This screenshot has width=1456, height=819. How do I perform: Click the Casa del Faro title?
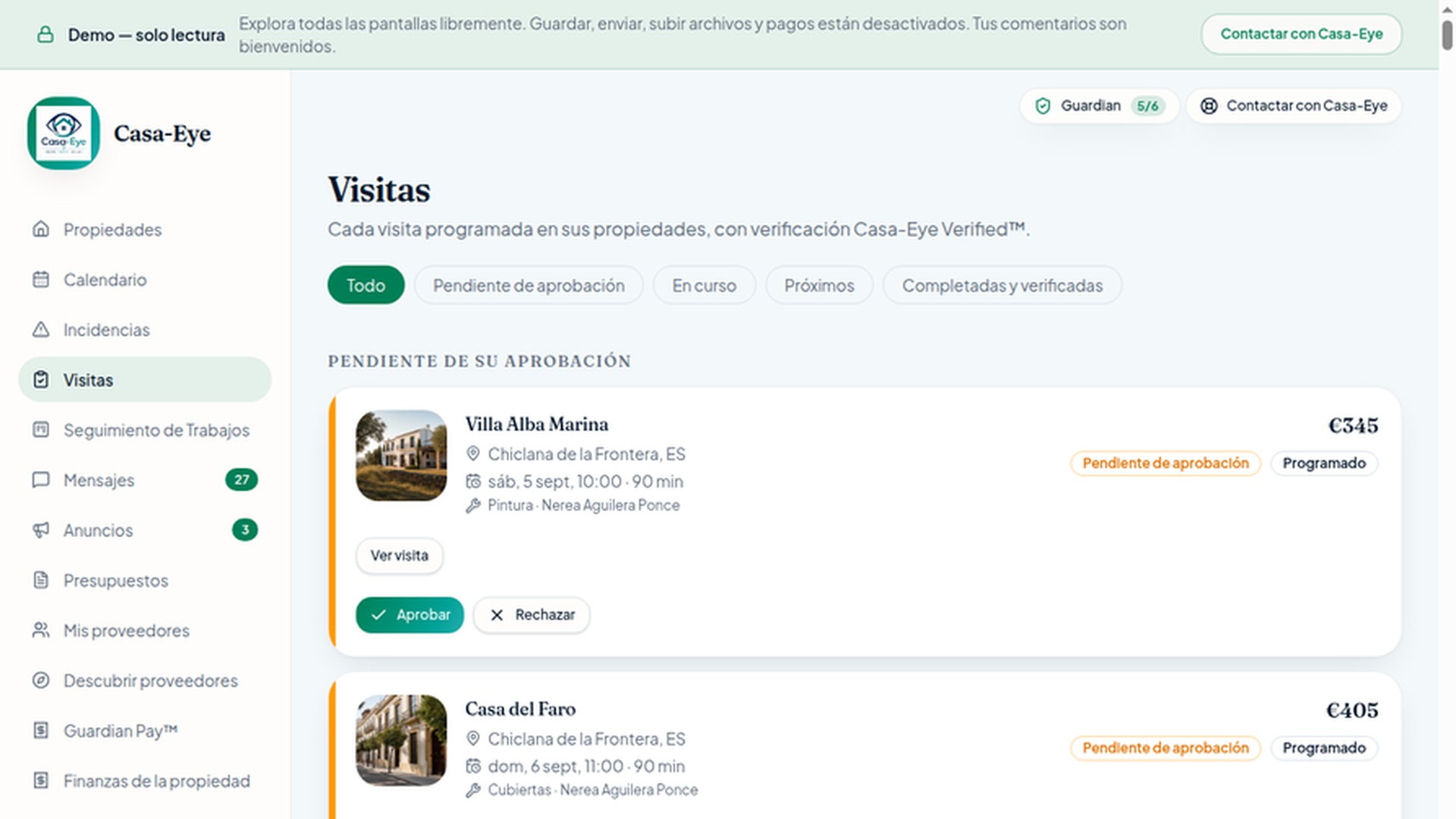pos(520,709)
